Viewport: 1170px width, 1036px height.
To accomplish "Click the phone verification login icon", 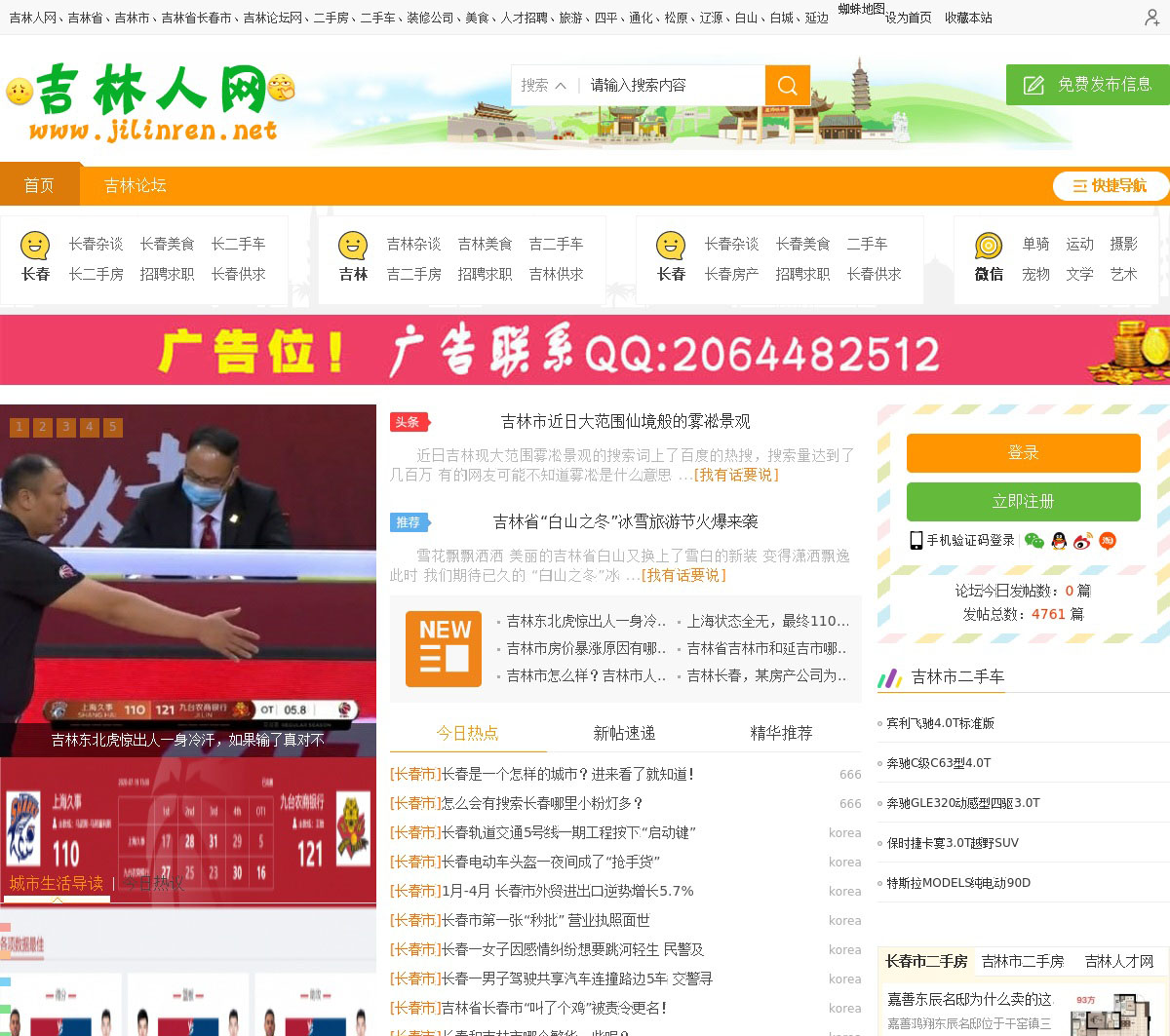I will tap(916, 541).
